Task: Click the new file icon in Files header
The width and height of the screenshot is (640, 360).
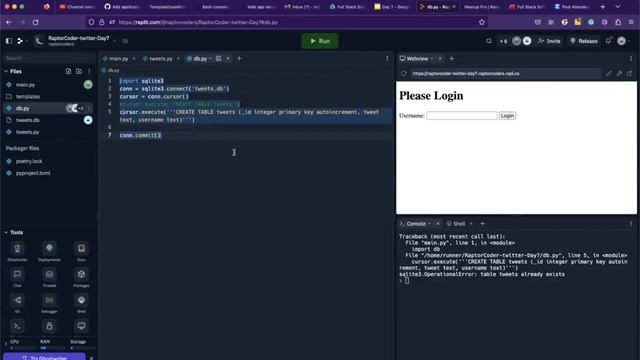Action: [x=68, y=71]
